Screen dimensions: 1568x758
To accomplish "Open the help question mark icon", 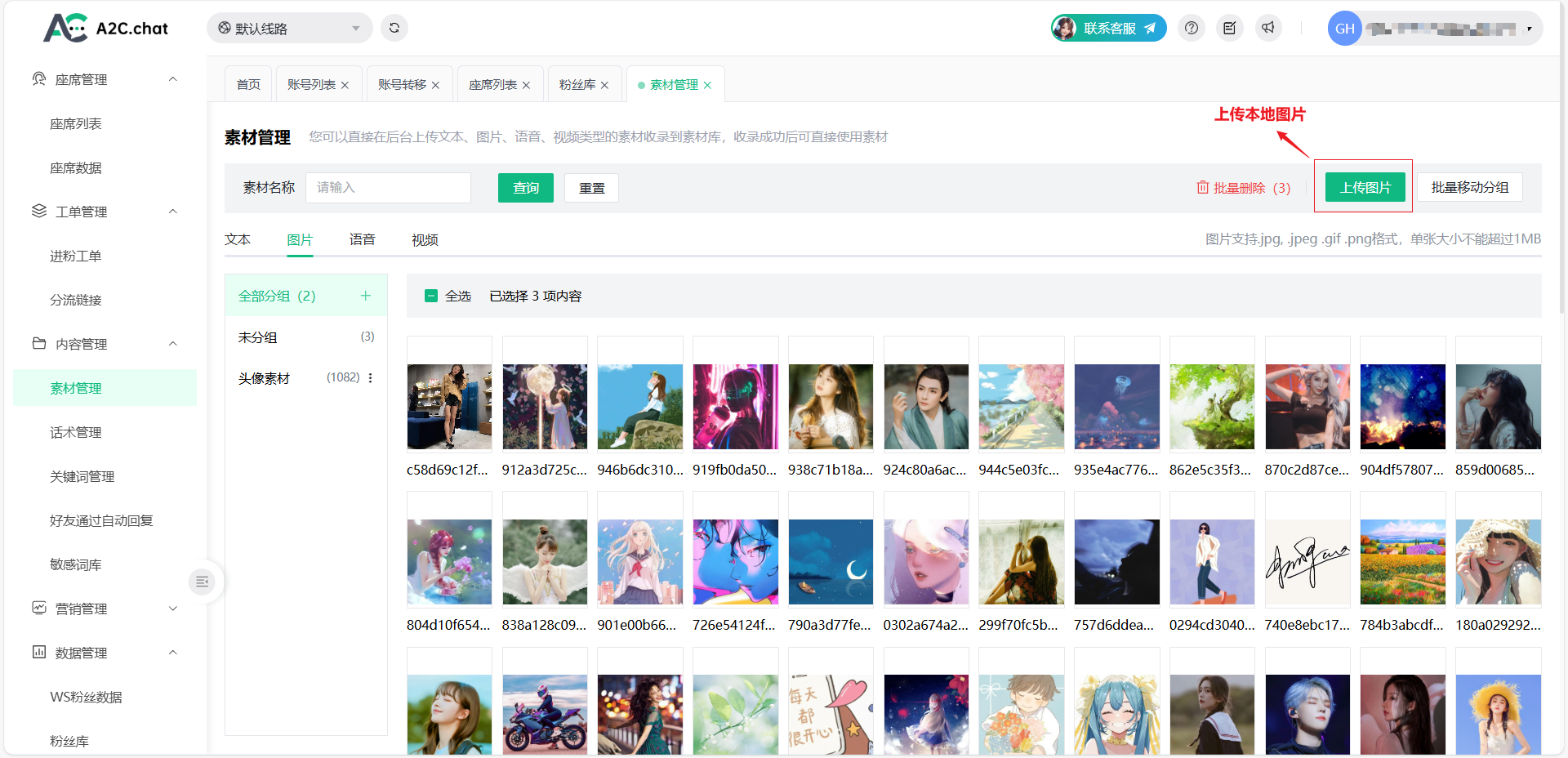I will pos(1192,28).
